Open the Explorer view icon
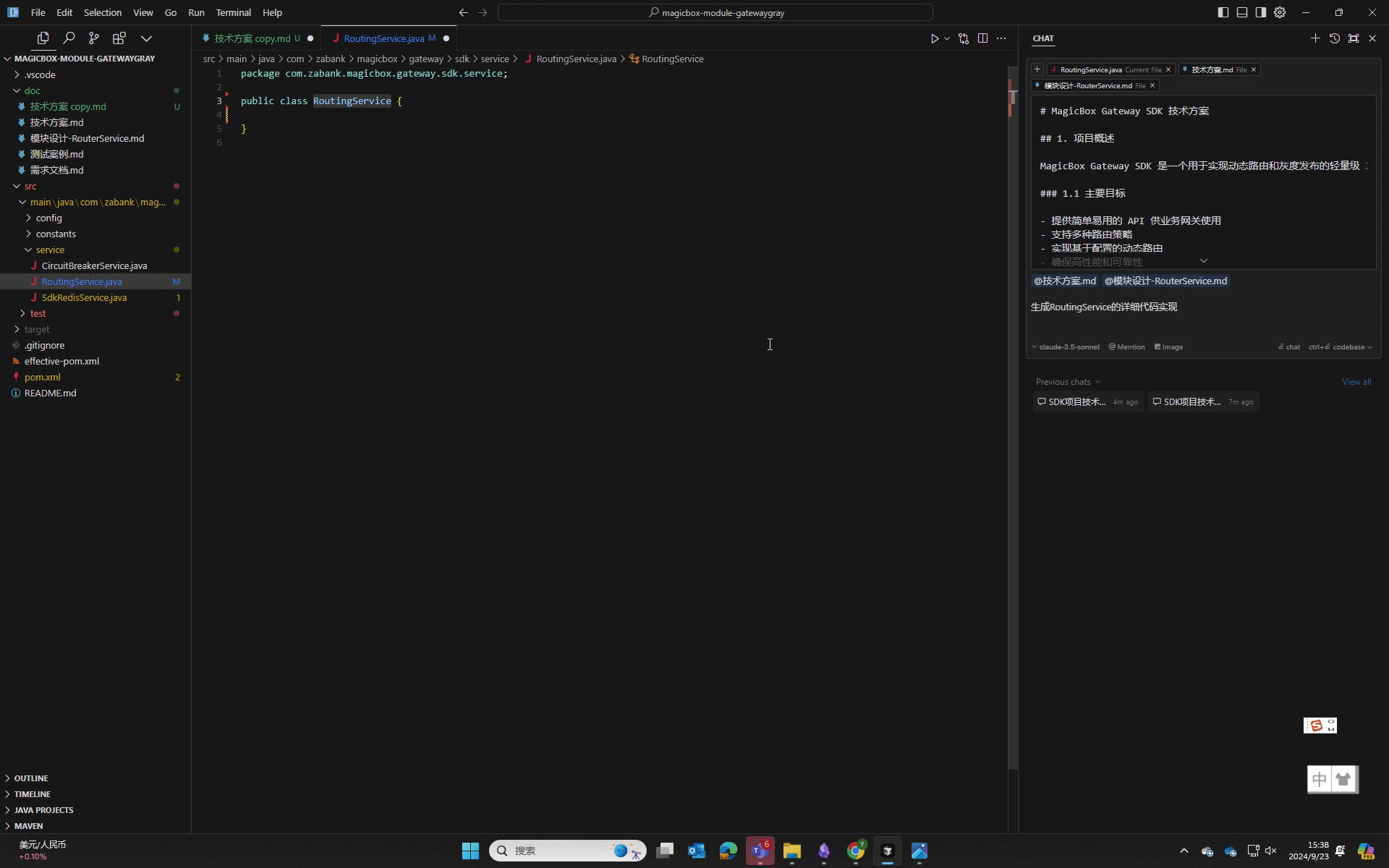The height and width of the screenshot is (868, 1389). point(43,38)
